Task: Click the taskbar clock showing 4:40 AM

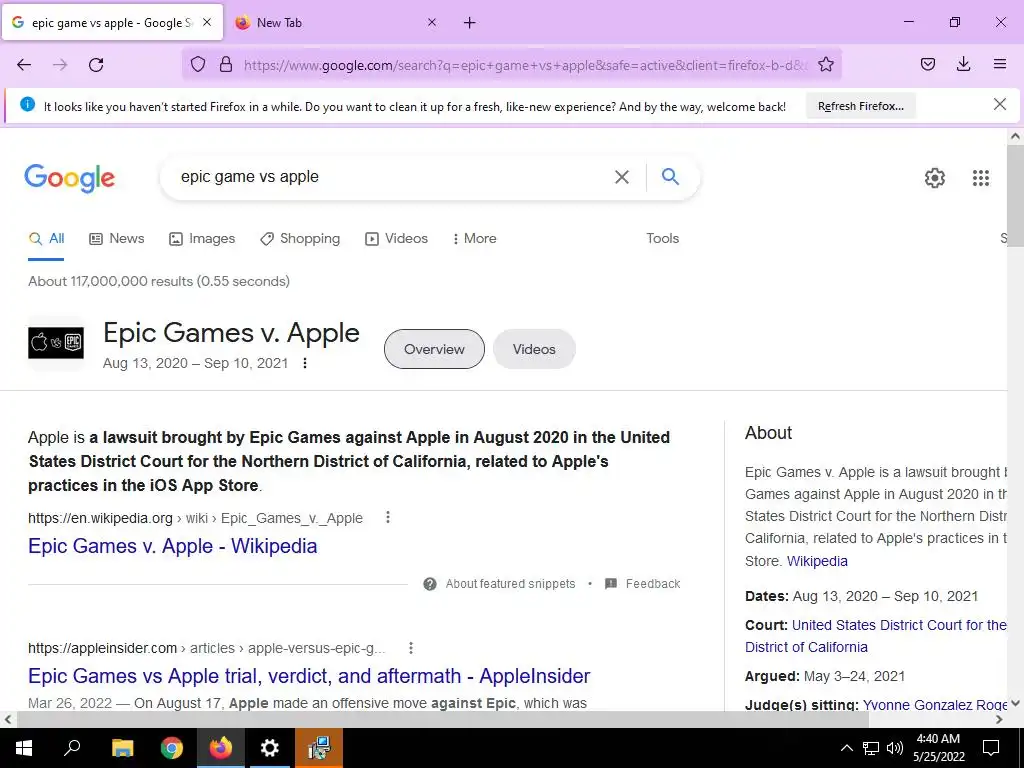Action: 938,748
